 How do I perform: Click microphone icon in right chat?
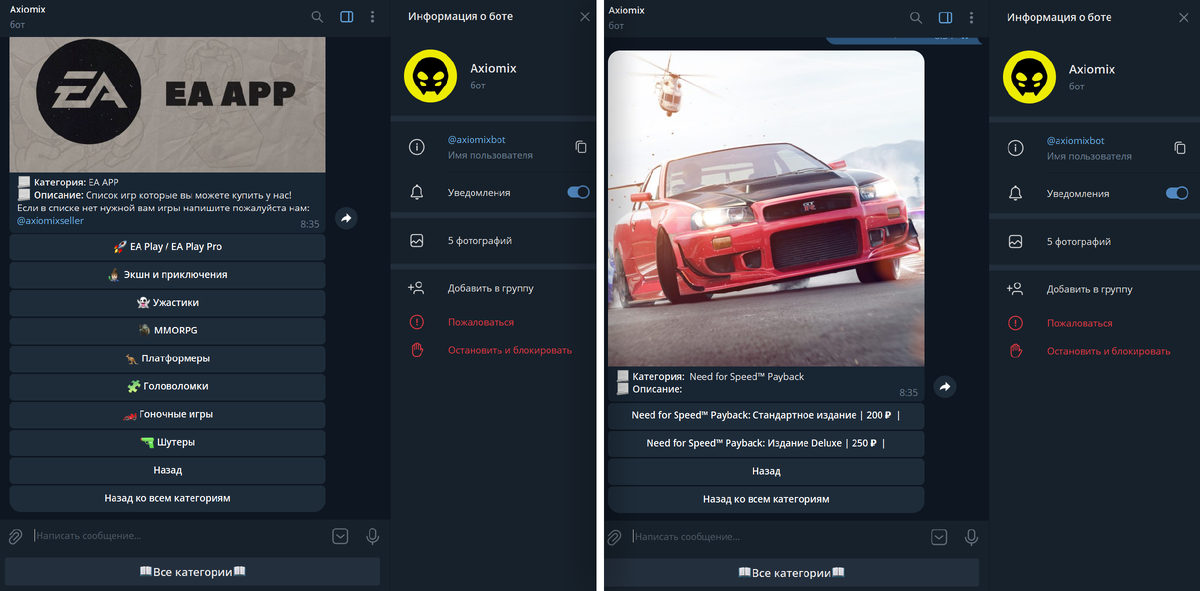click(971, 537)
